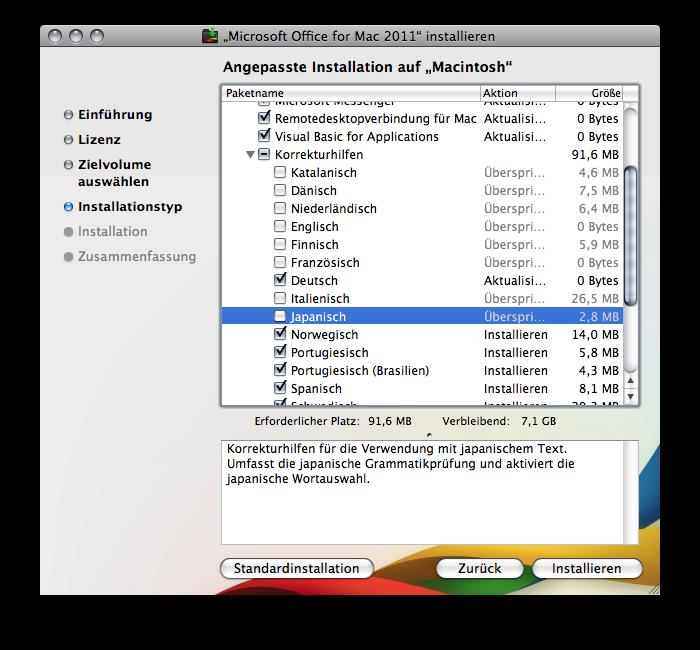Select the Korrekturhilfen row label
Image resolution: width=700 pixels, height=650 pixels.
point(319,154)
